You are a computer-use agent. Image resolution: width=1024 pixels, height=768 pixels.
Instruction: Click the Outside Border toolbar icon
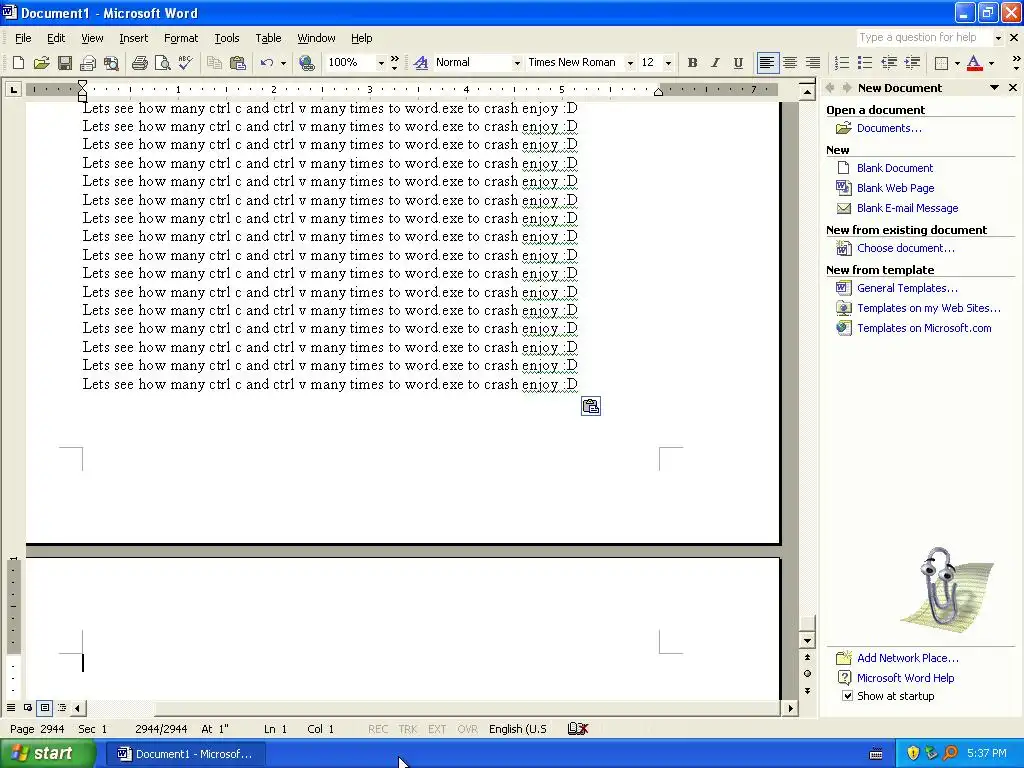941,63
